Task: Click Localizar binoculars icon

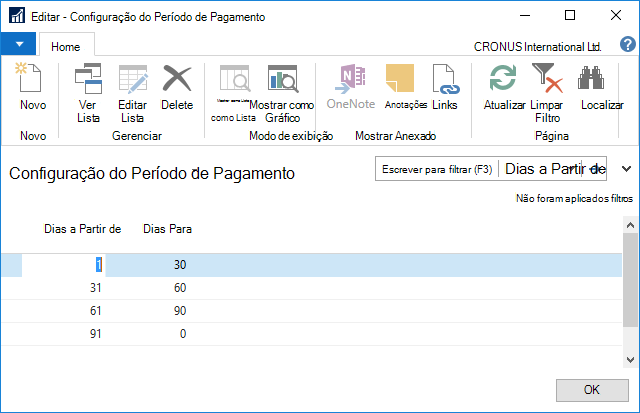Action: click(x=591, y=78)
